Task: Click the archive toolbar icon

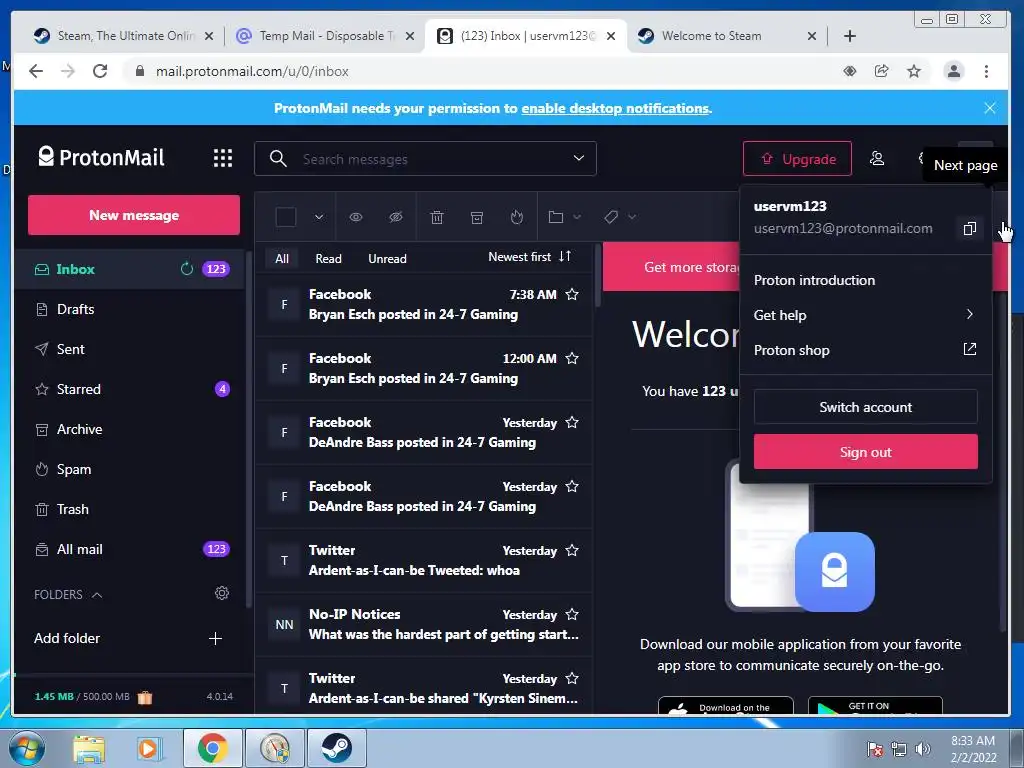Action: (477, 217)
